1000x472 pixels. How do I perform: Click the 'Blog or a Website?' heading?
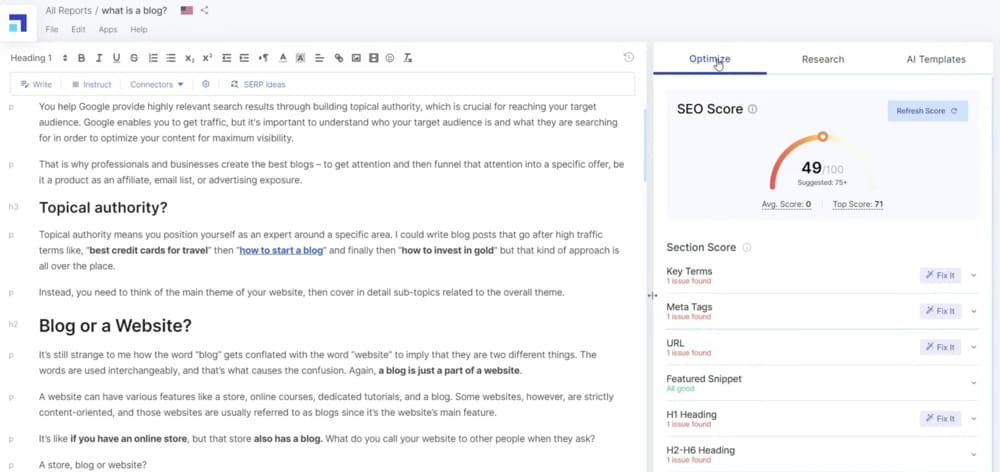tap(115, 326)
